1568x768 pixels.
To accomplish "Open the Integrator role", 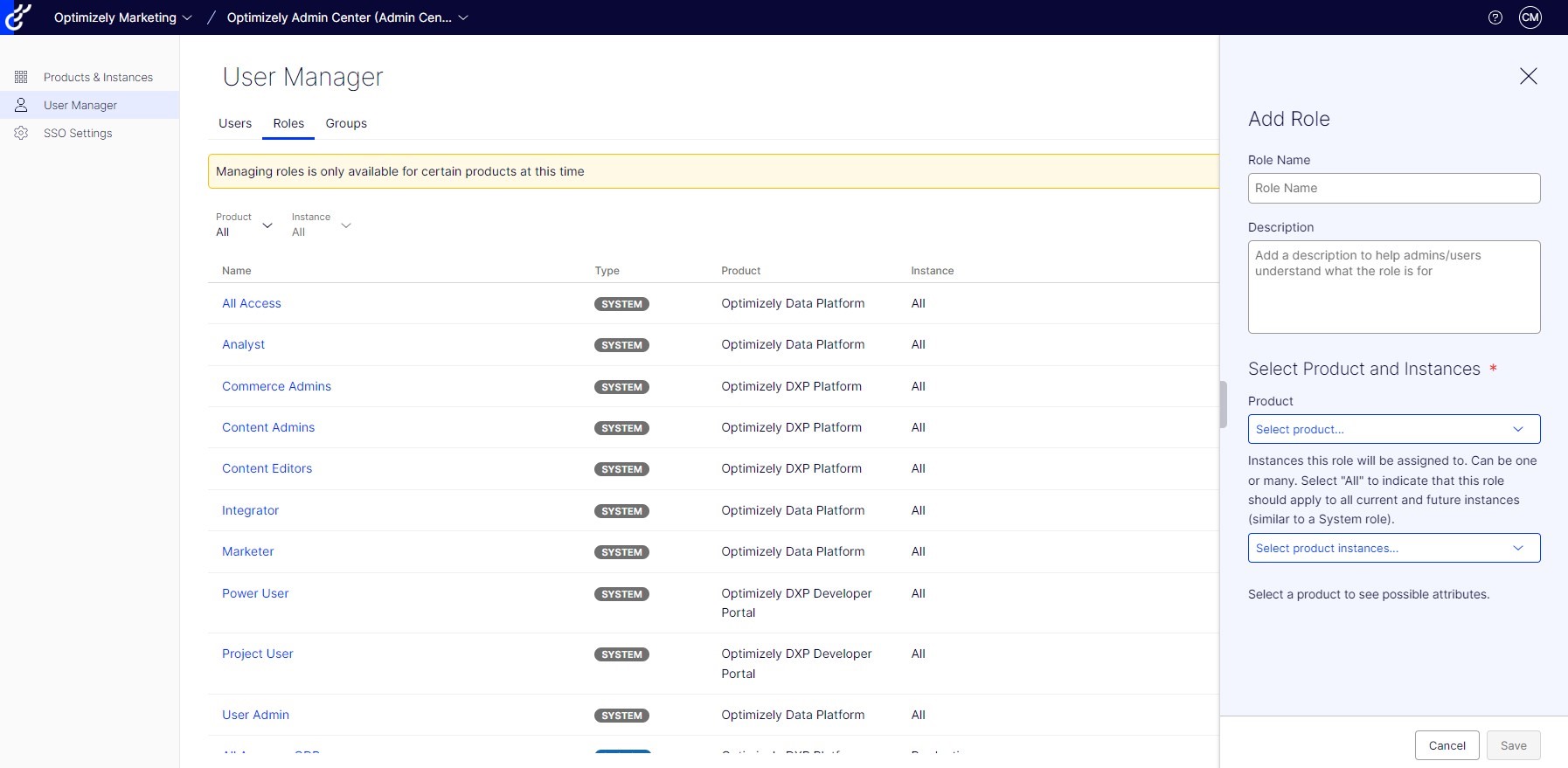I will coord(250,510).
